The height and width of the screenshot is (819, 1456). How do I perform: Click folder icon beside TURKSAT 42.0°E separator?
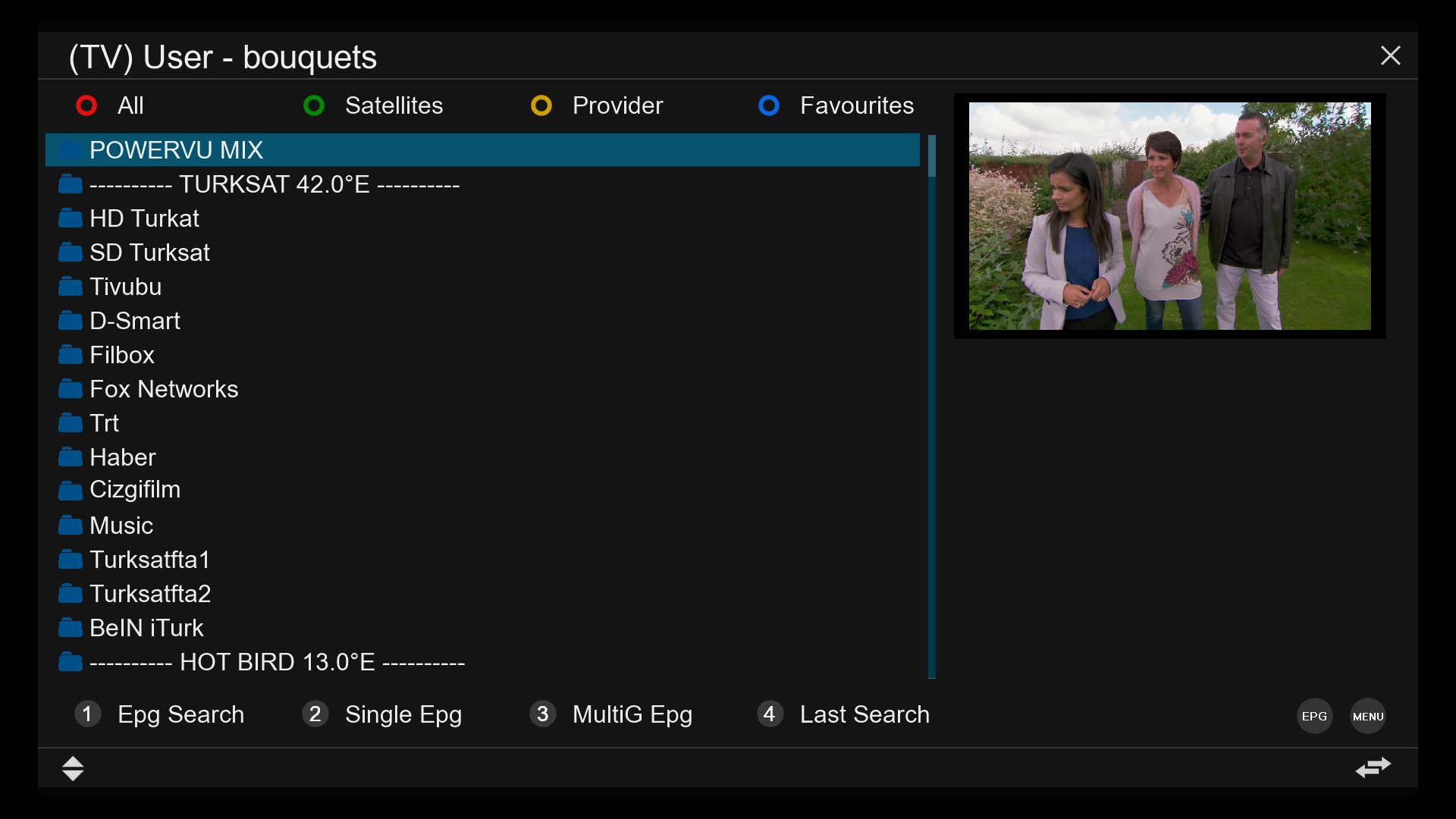pos(71,184)
